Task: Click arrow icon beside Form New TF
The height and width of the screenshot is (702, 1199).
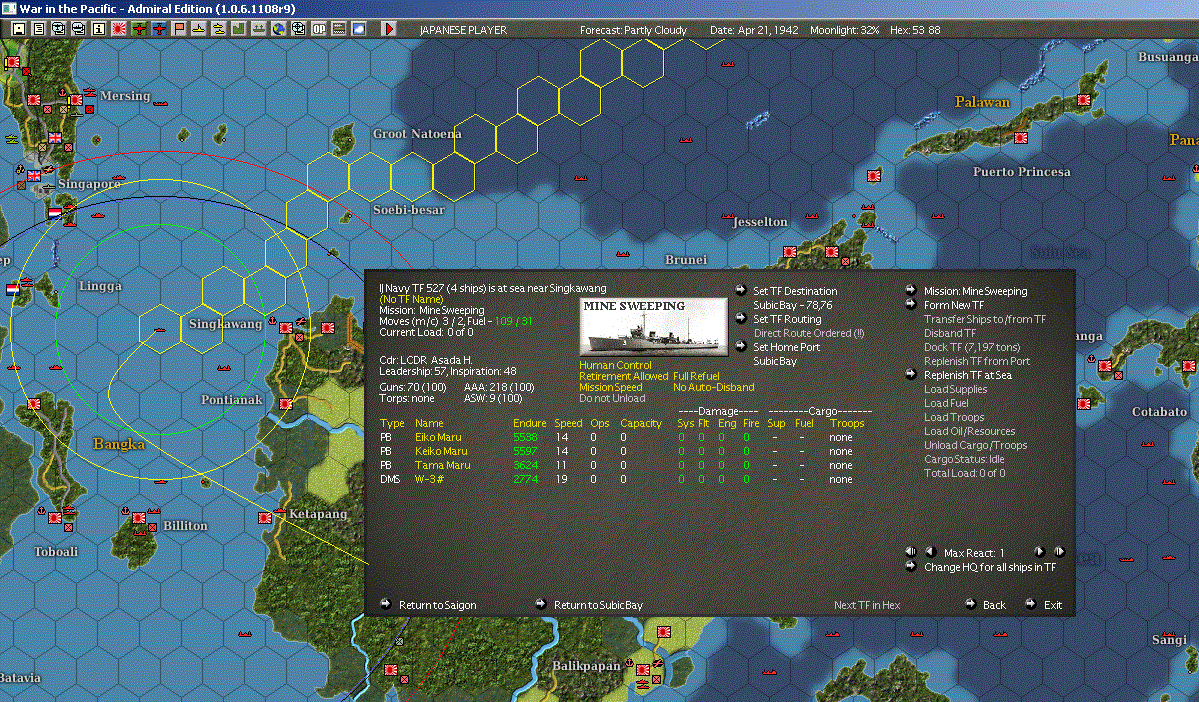Action: [911, 304]
